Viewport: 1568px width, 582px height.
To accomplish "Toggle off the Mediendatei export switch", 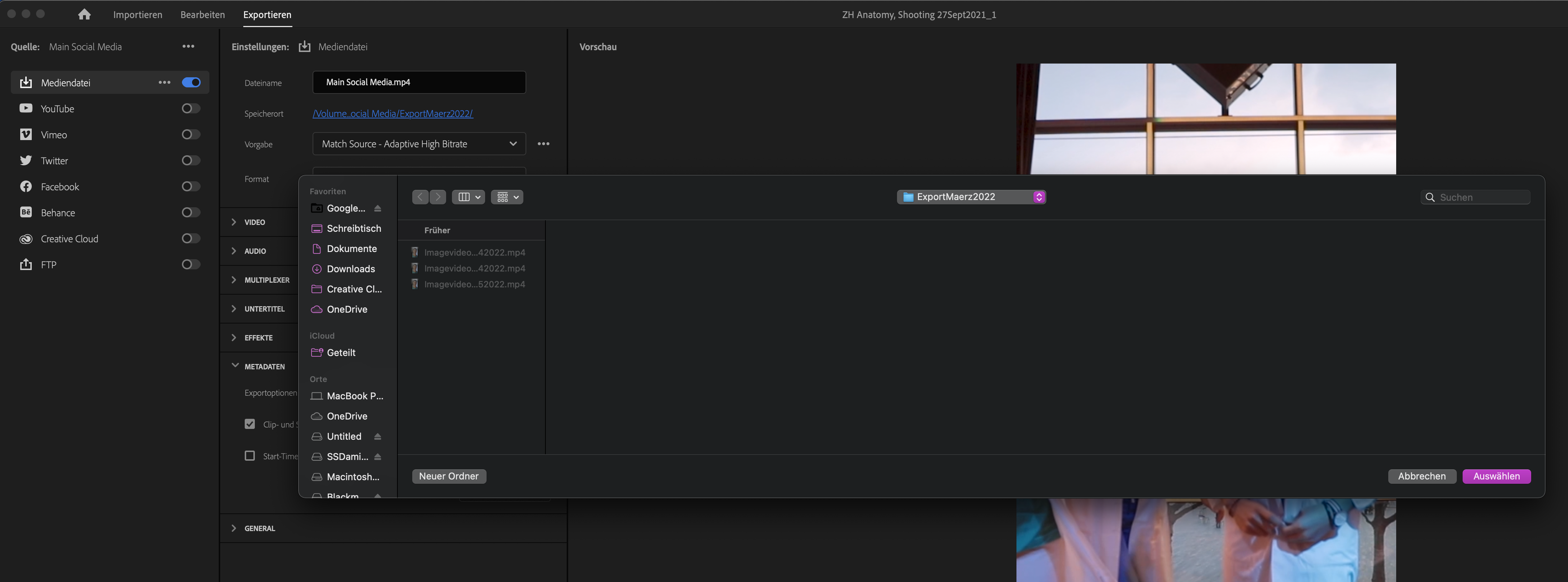I will (x=191, y=82).
